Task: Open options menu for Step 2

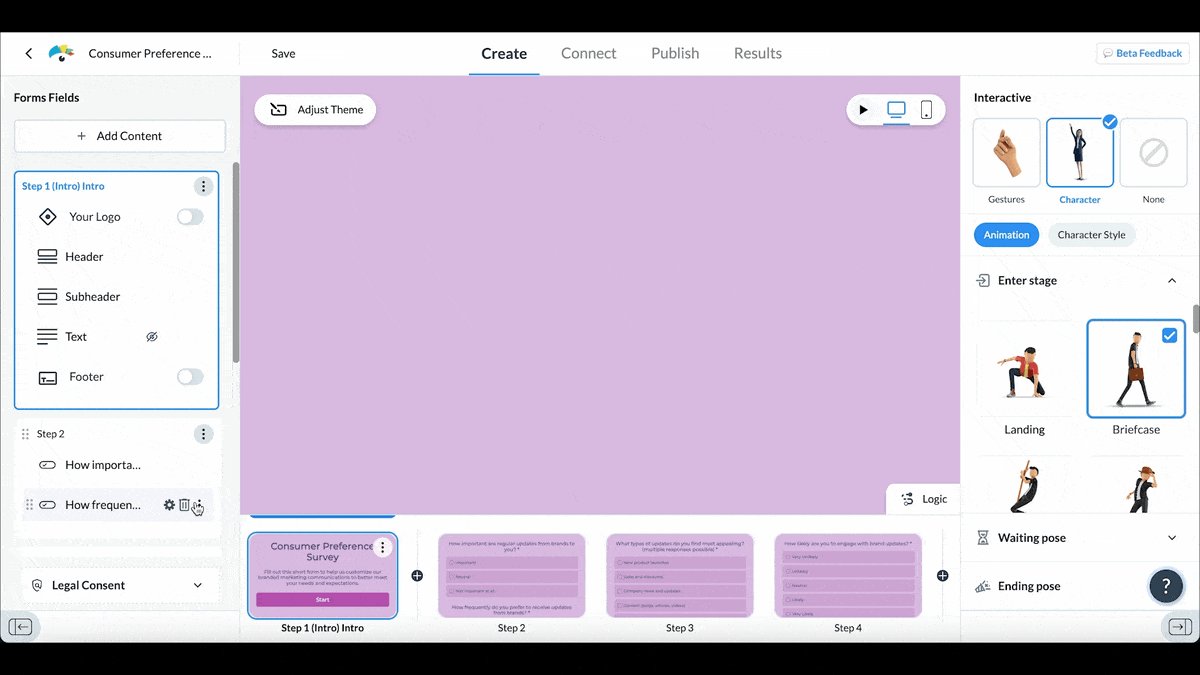Action: pyautogui.click(x=203, y=434)
